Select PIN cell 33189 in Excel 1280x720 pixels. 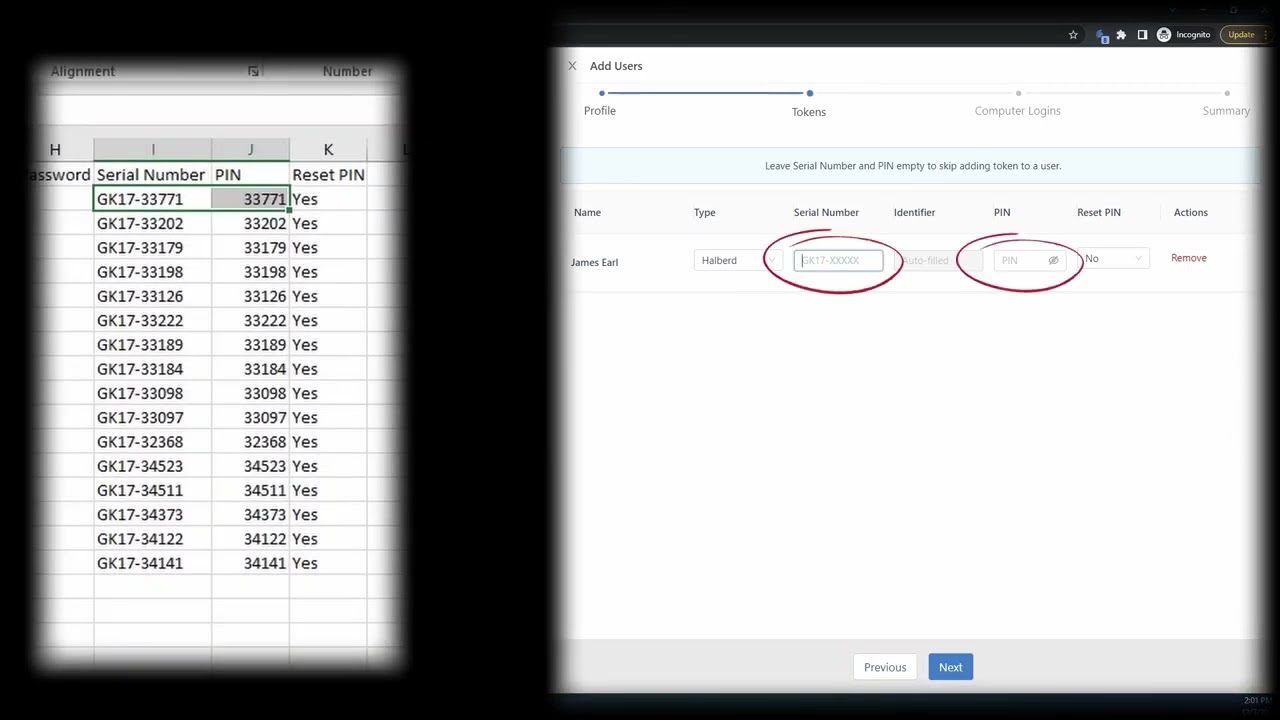tap(251, 345)
